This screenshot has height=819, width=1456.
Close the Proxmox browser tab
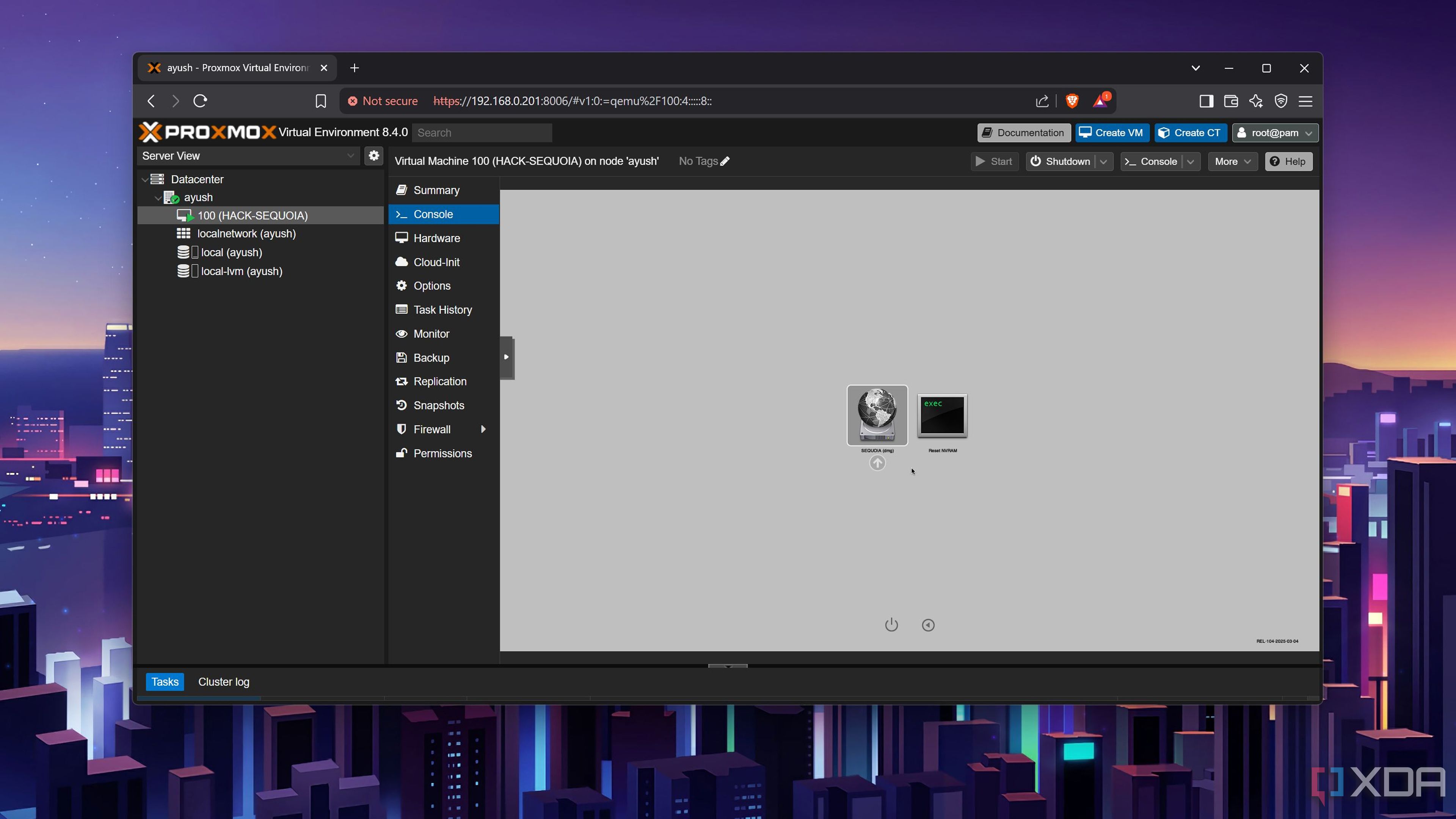(324, 68)
